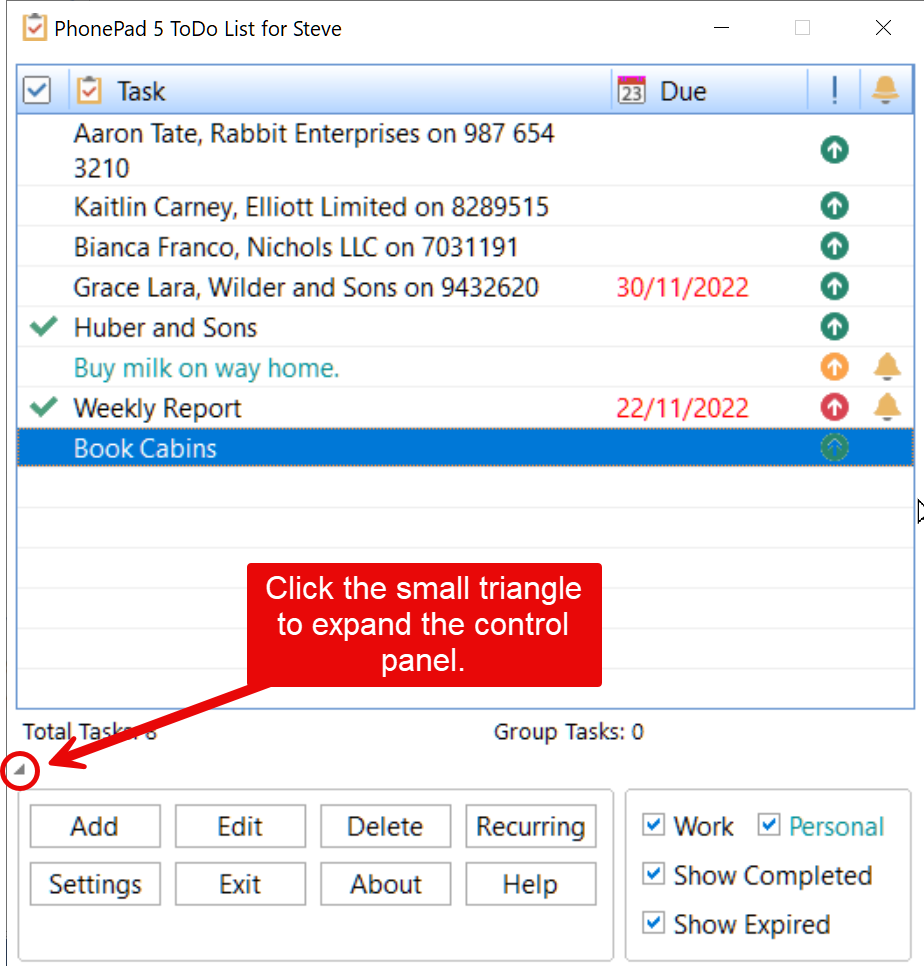Click completed checkmark on Huber and Sons
The width and height of the screenshot is (924, 966).
44,327
